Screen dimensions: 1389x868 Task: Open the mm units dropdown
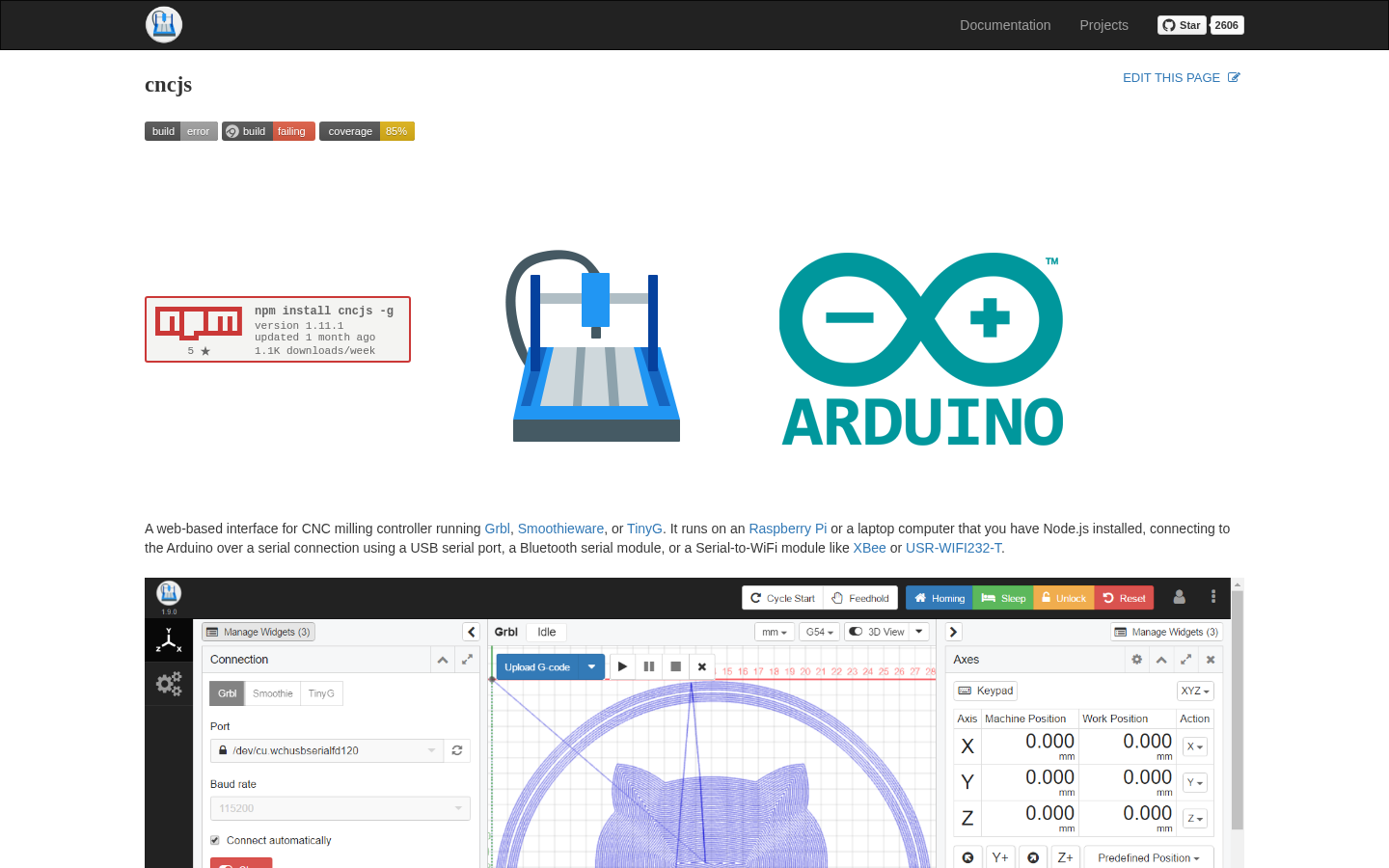[775, 632]
